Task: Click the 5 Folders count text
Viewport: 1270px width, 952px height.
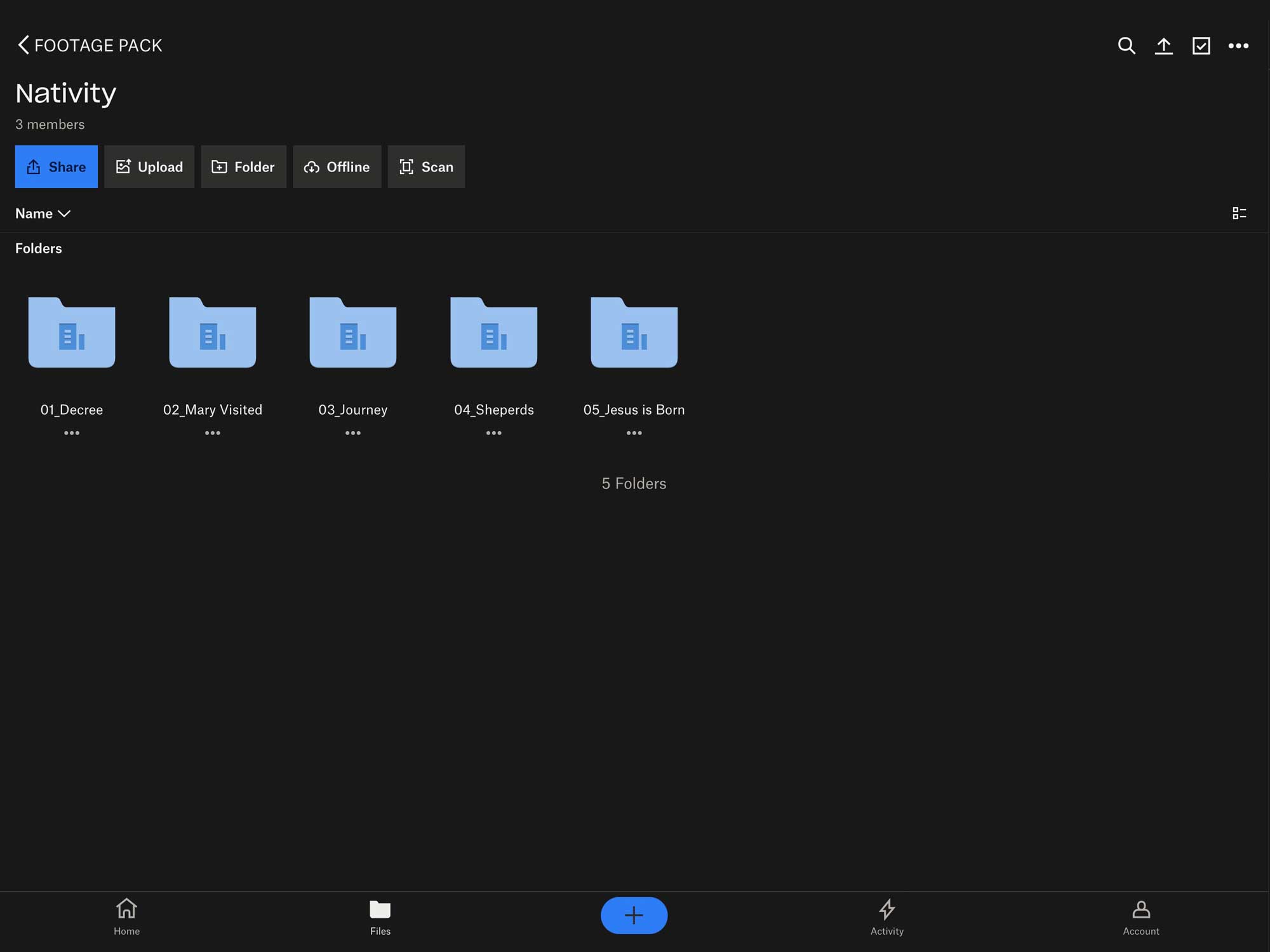Action: coord(634,483)
